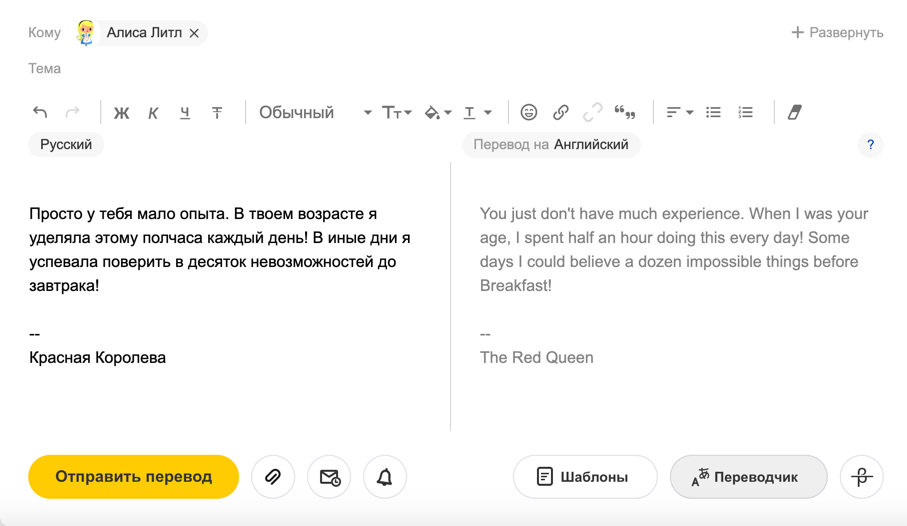This screenshot has width=907, height=526.
Task: Open the Шаблоны templates menu
Action: click(x=585, y=477)
